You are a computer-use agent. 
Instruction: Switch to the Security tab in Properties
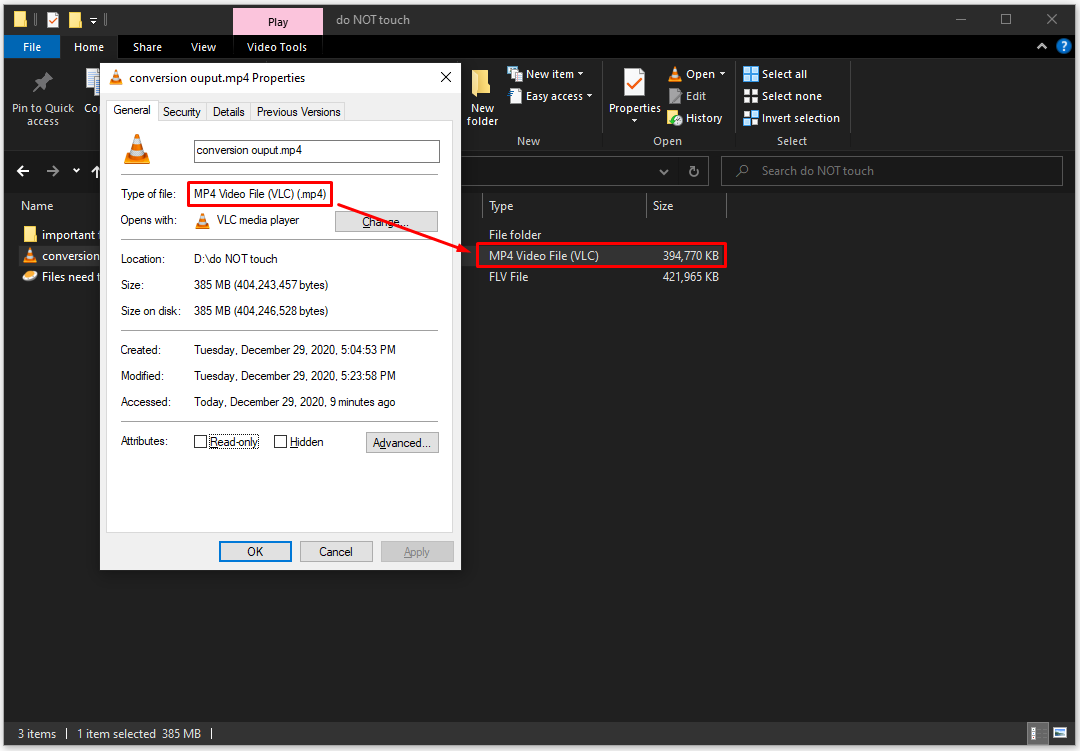pos(182,112)
